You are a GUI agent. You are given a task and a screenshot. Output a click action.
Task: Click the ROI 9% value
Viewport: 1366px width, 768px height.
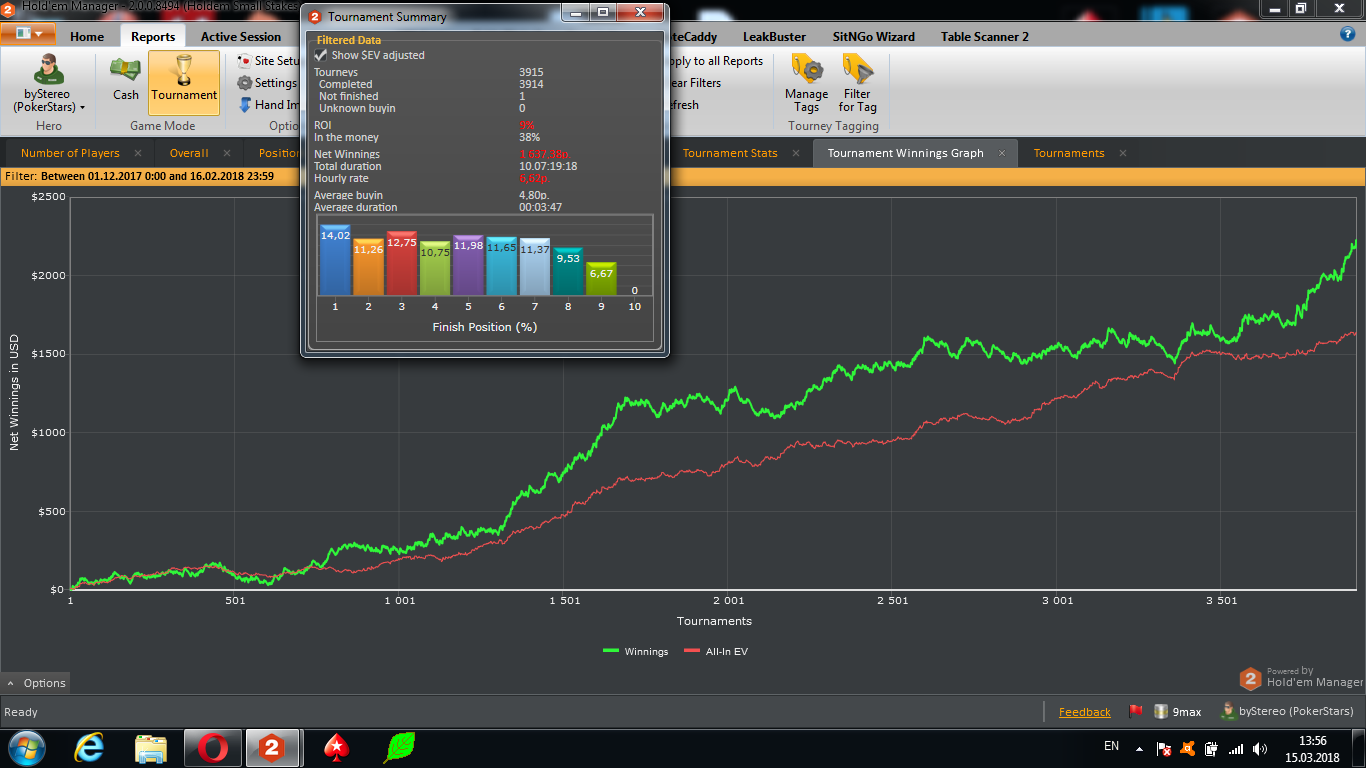click(x=526, y=125)
